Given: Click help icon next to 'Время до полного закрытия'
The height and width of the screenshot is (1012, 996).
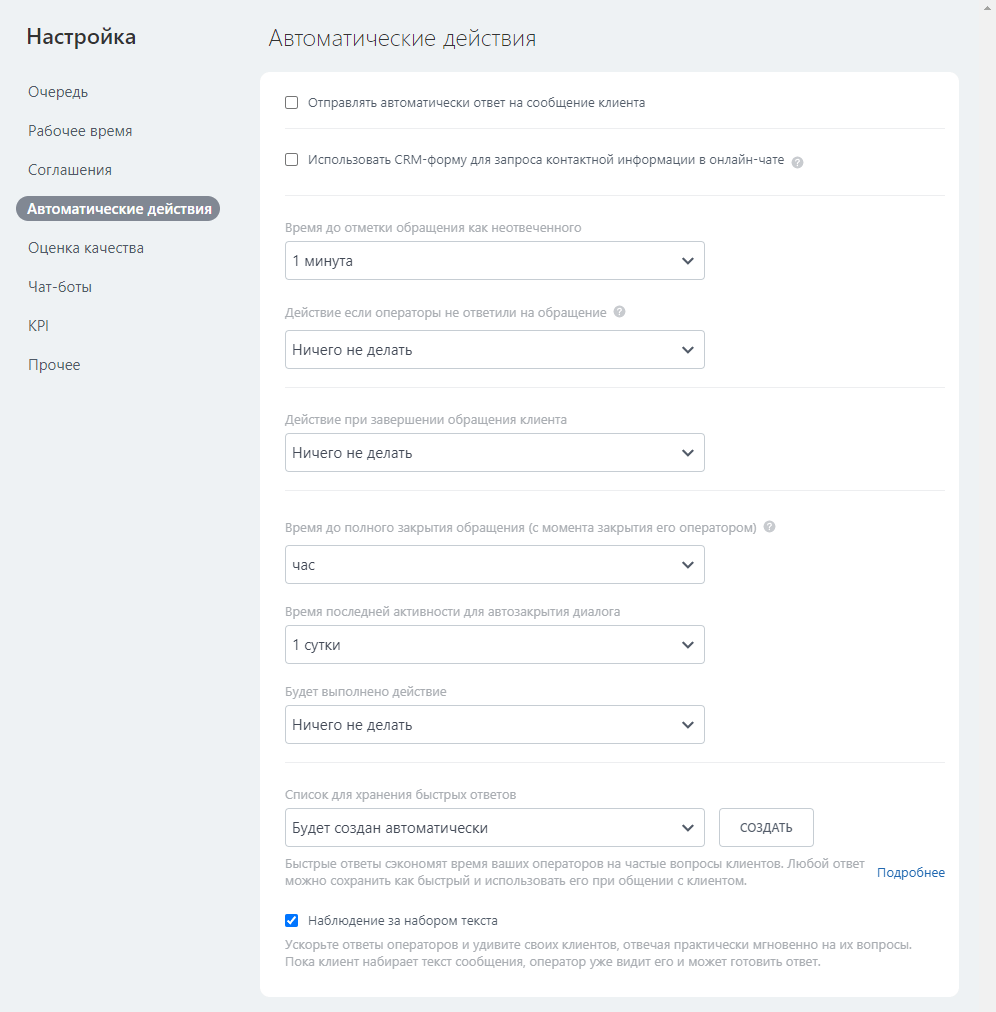Looking at the screenshot, I should 769,527.
